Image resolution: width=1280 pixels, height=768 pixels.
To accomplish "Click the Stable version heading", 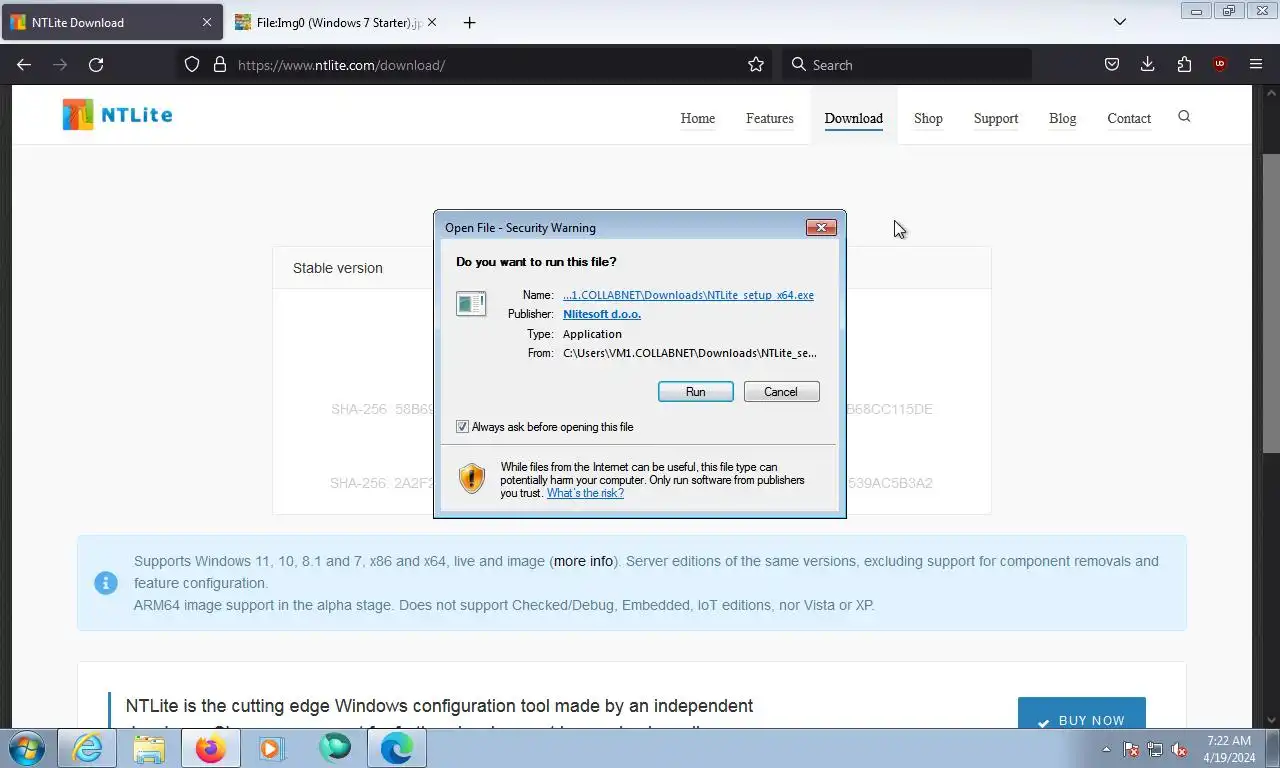I will pyautogui.click(x=338, y=268).
